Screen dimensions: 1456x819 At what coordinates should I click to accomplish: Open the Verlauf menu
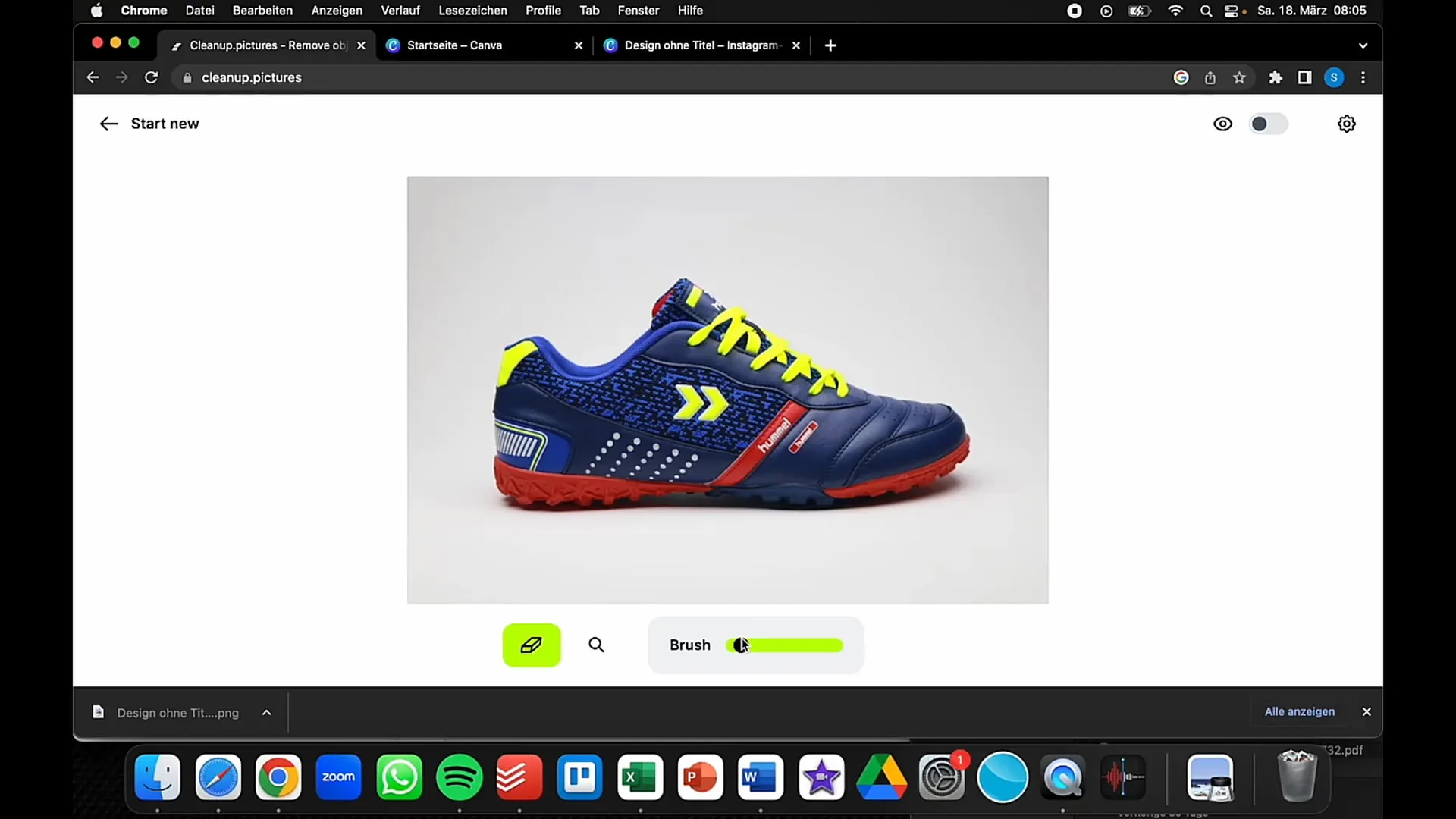tap(400, 11)
